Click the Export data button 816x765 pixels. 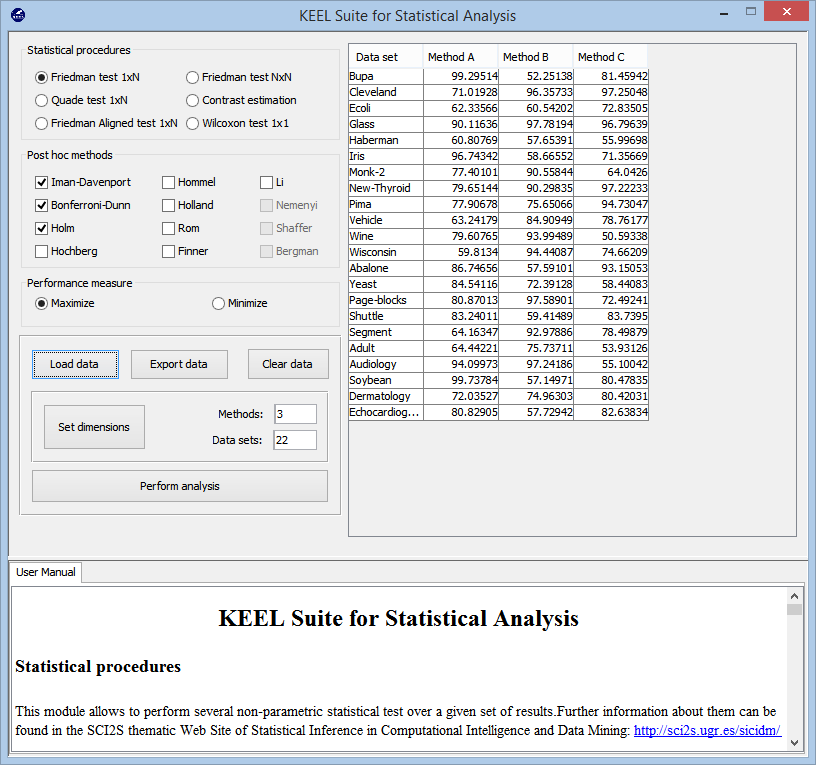(179, 364)
